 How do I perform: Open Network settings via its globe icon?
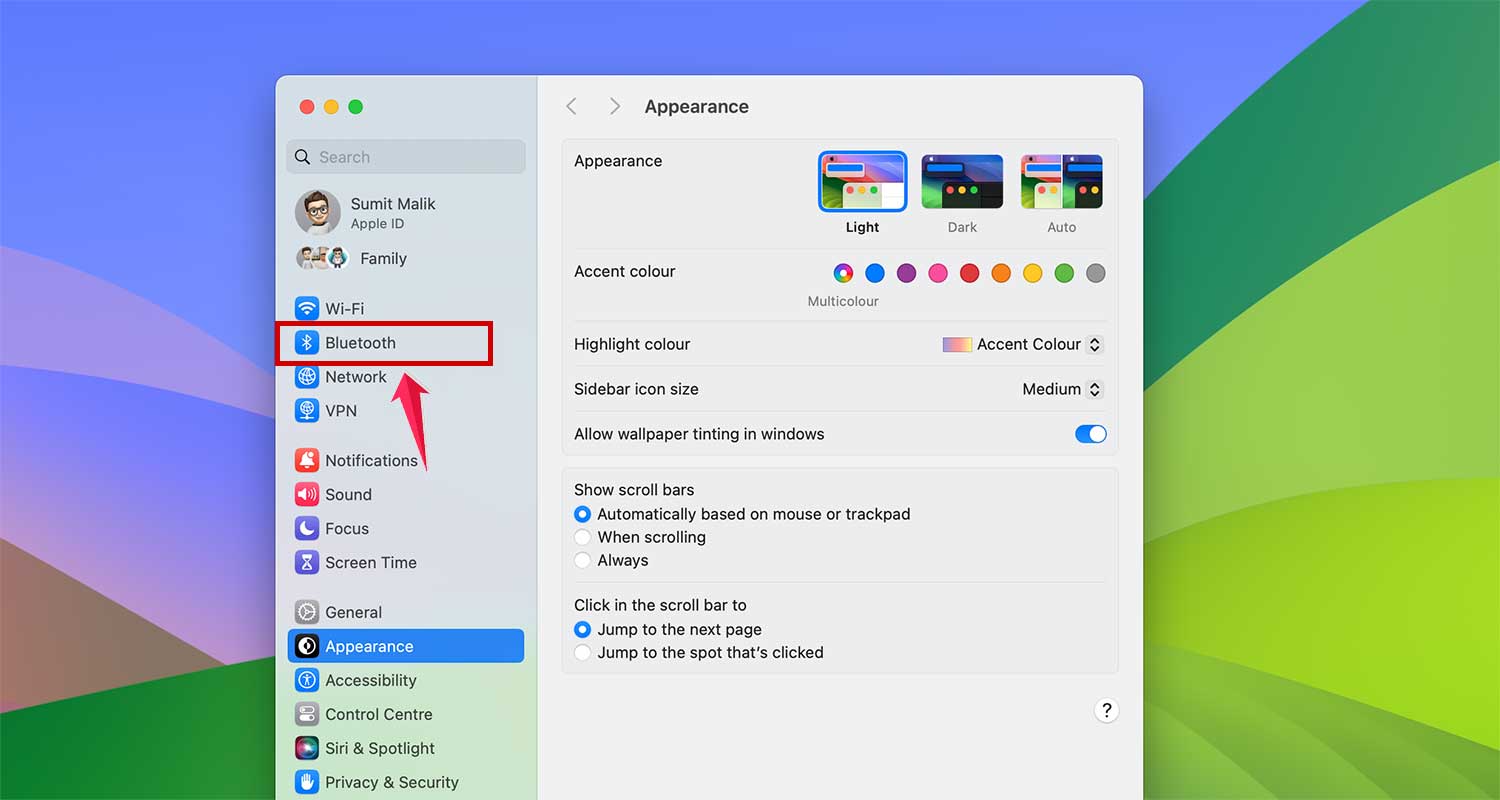307,377
